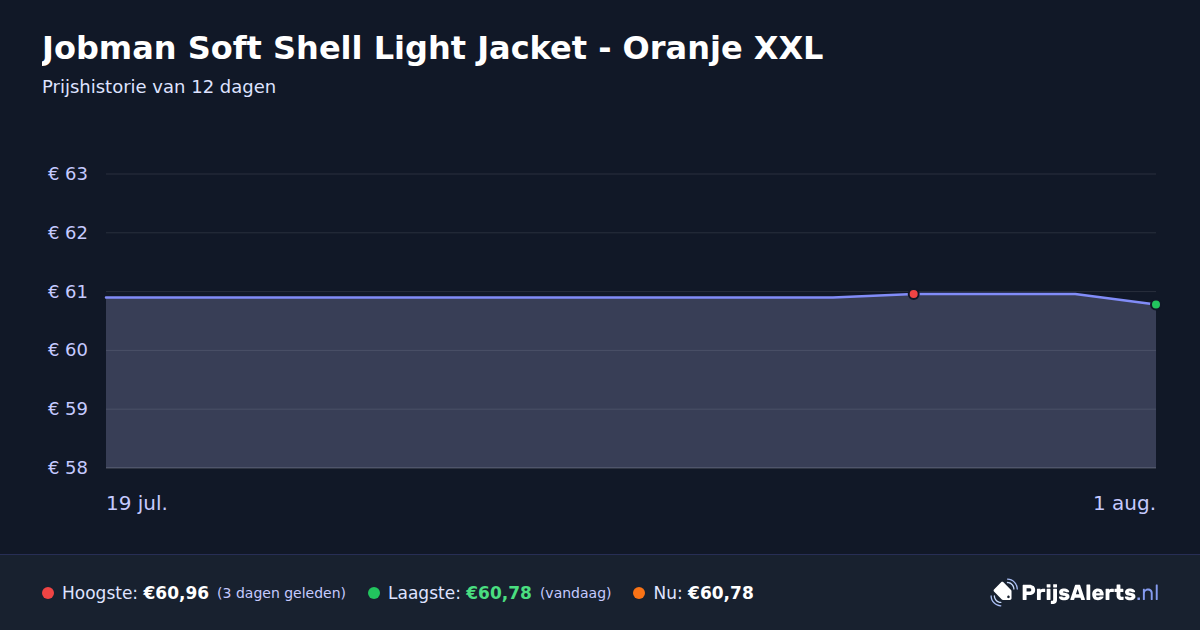Click the highest price value €60,96

pos(176,593)
